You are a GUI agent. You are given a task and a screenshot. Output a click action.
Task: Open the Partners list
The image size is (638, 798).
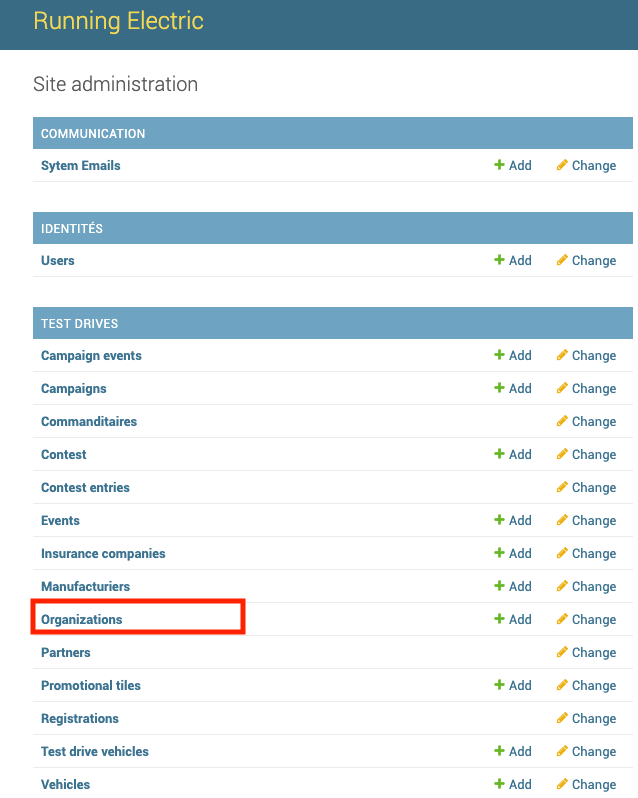click(x=66, y=652)
